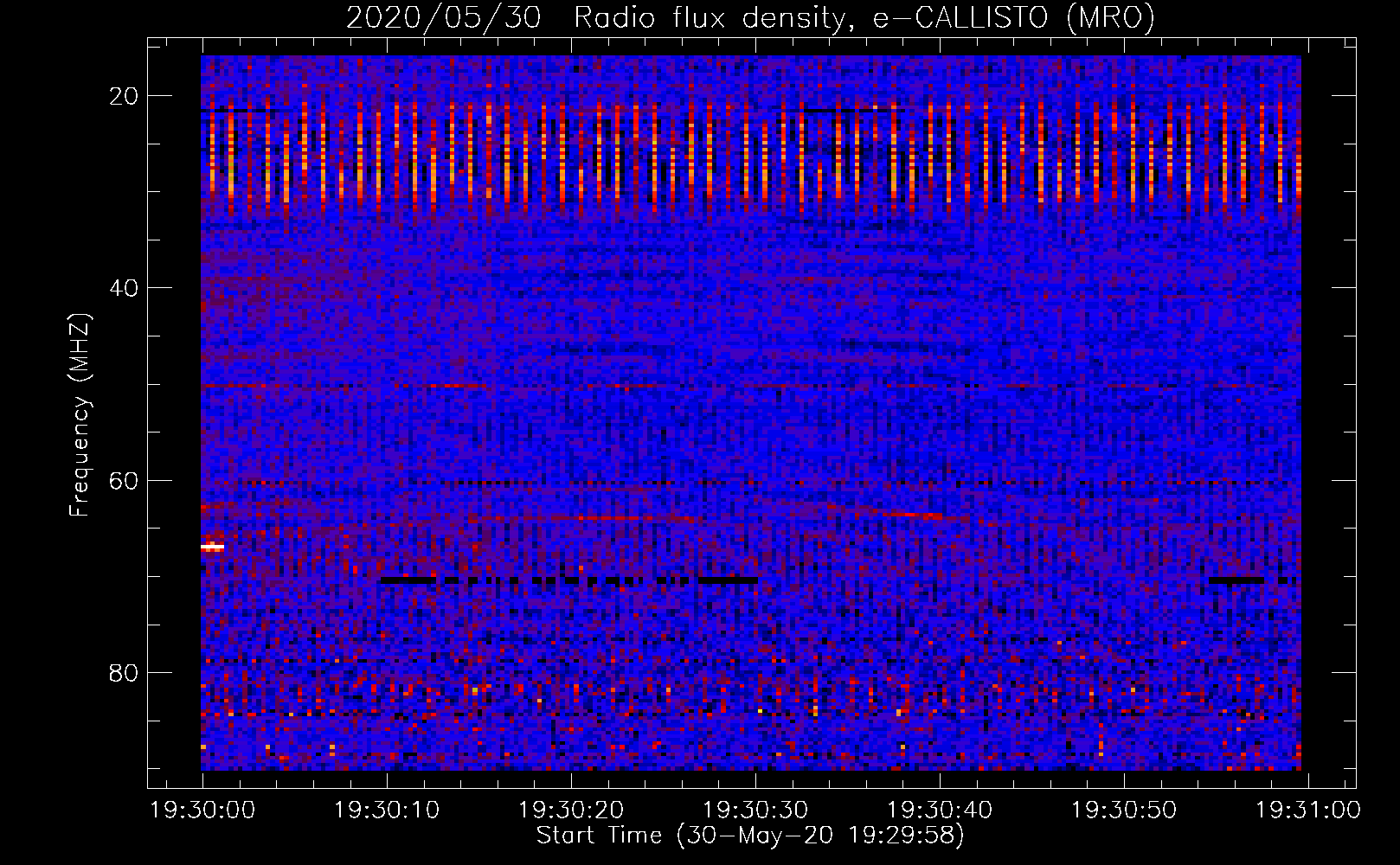The image size is (1400, 865).
Task: Click the time label '19:30:40'
Action: pos(940,811)
